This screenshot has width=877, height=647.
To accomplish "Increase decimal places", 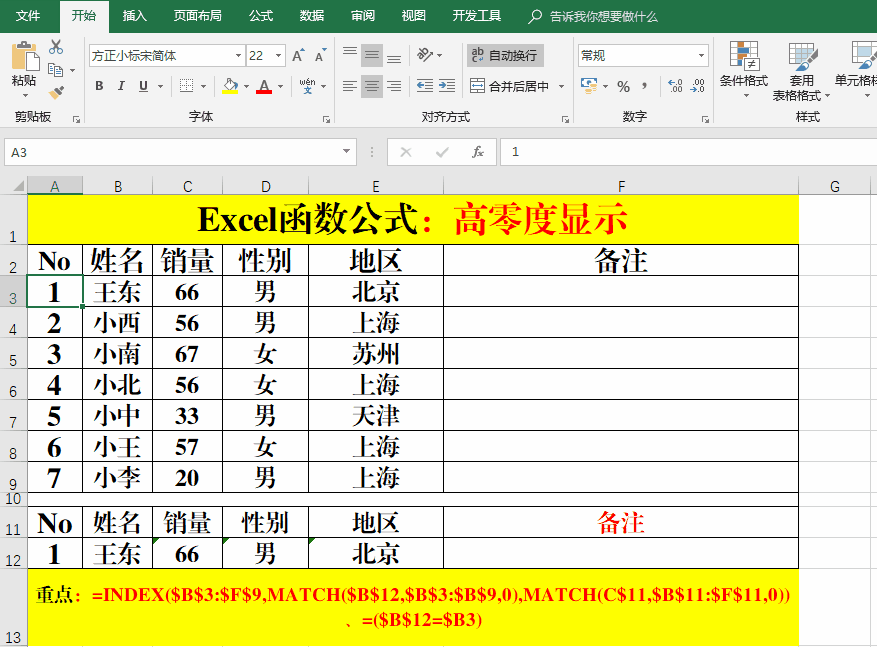I will tap(675, 86).
